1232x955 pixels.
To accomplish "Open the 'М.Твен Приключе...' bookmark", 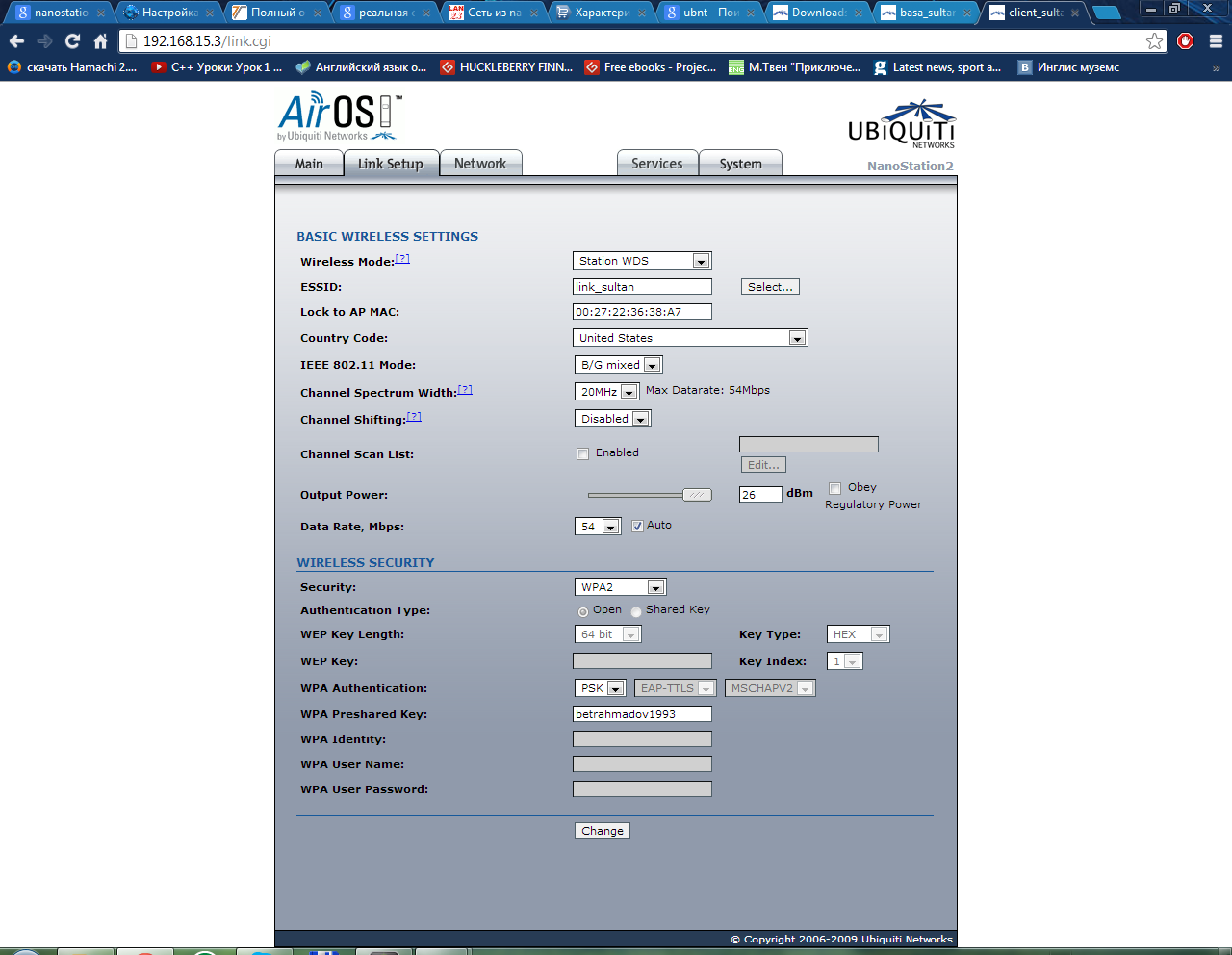I will pyautogui.click(x=795, y=67).
